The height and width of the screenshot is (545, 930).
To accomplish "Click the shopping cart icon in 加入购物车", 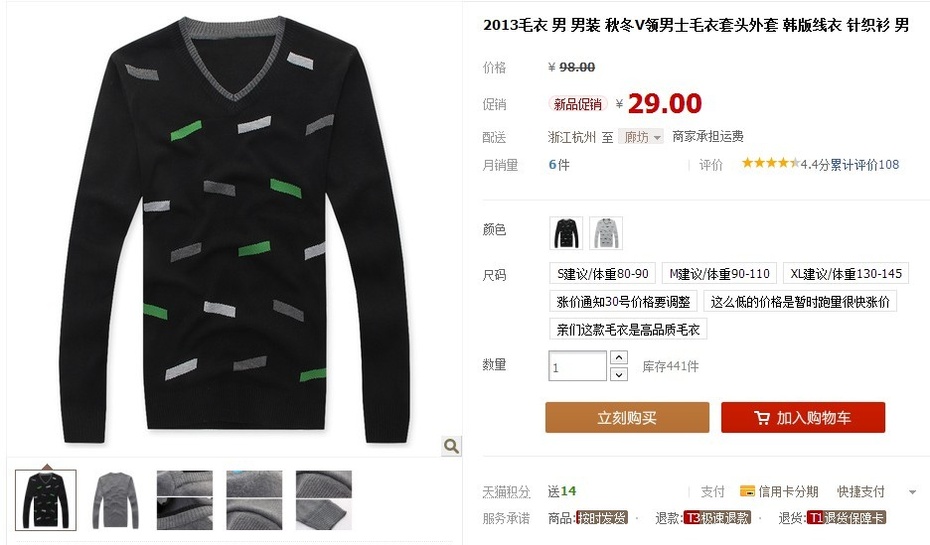I will (762, 418).
